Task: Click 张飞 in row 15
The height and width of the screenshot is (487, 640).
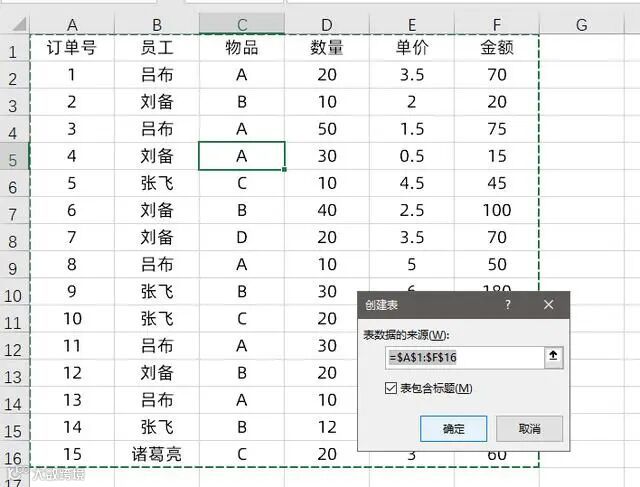Action: coord(157,427)
